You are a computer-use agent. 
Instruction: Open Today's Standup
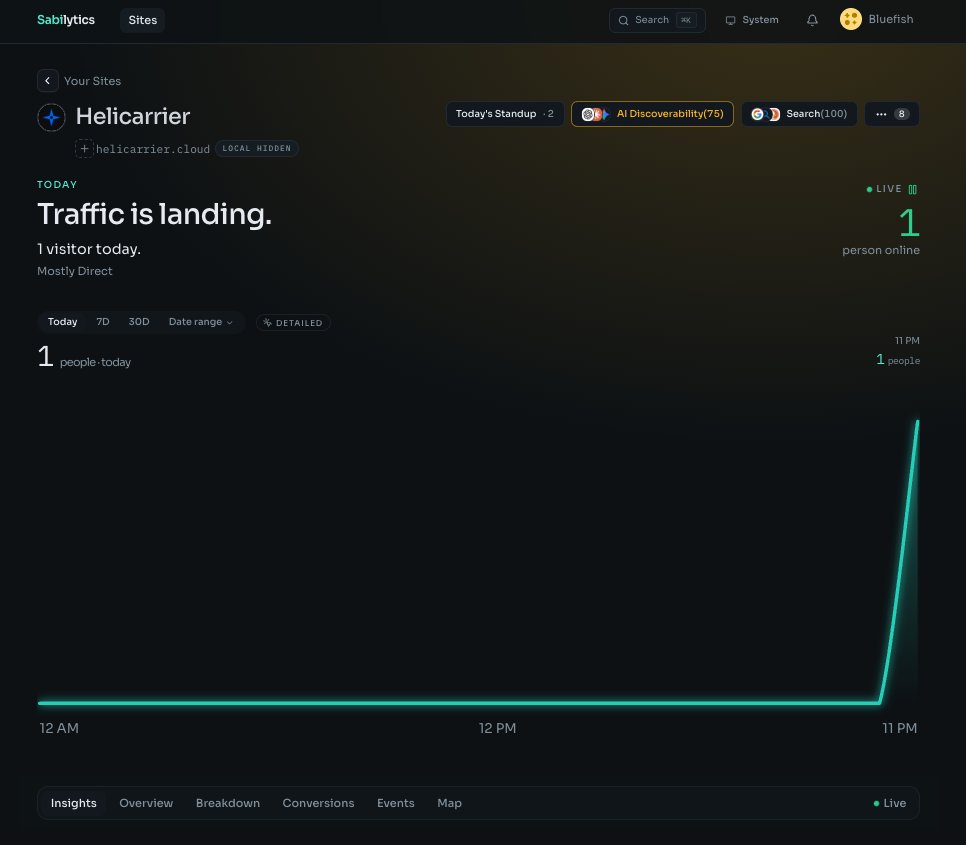[x=505, y=114]
